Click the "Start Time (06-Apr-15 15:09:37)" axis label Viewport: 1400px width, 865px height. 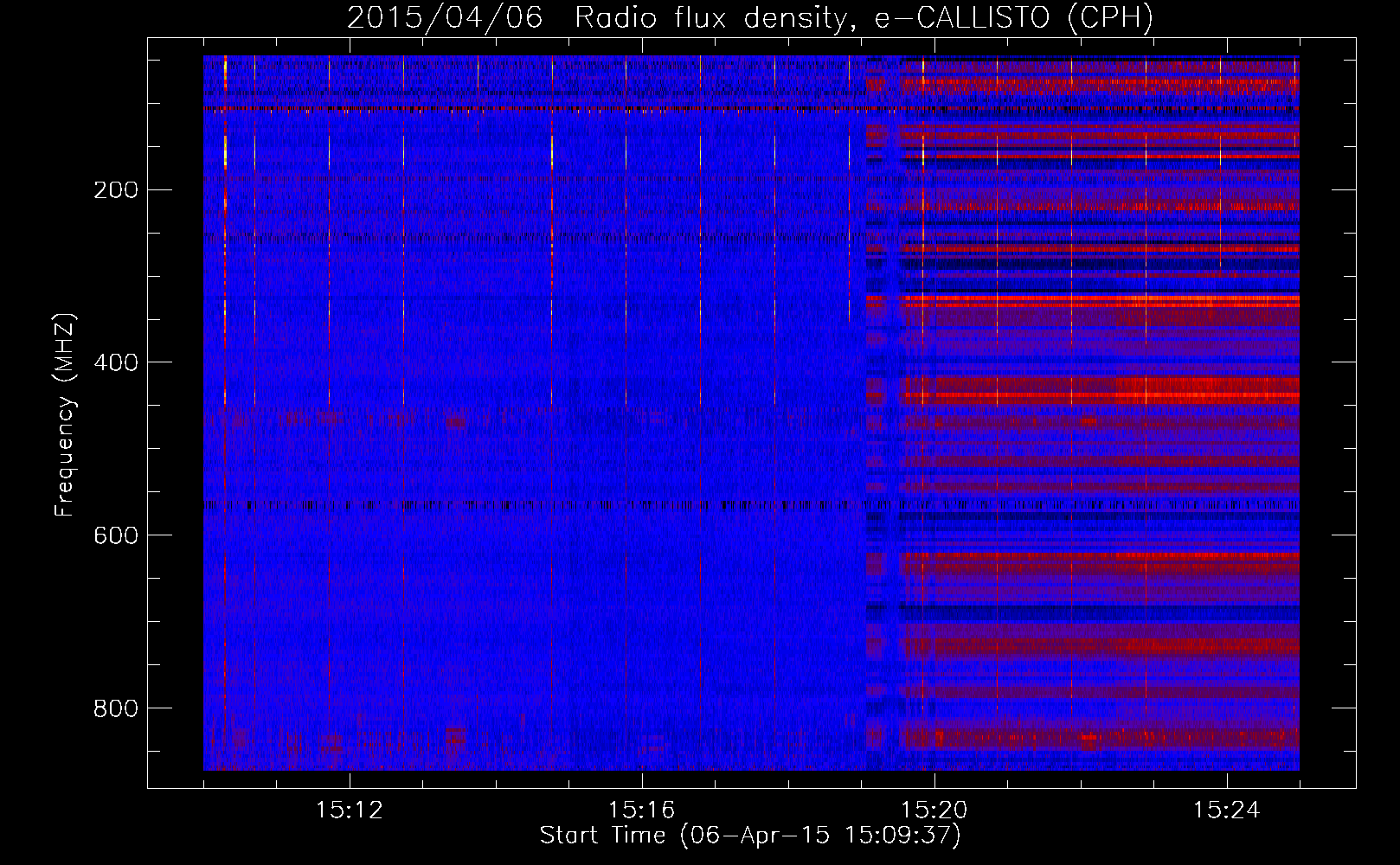[750, 835]
